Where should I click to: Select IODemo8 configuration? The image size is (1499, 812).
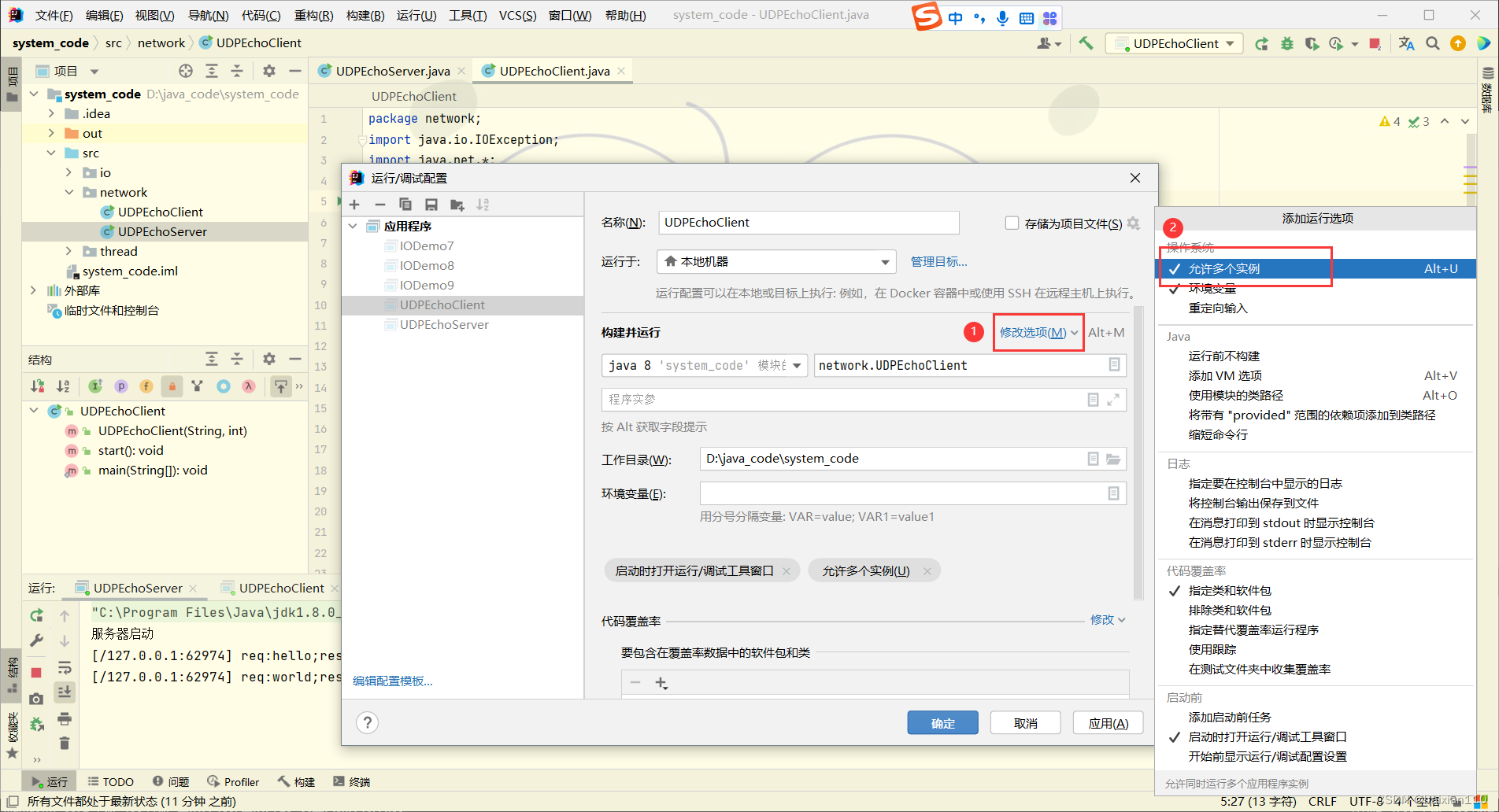coord(427,265)
